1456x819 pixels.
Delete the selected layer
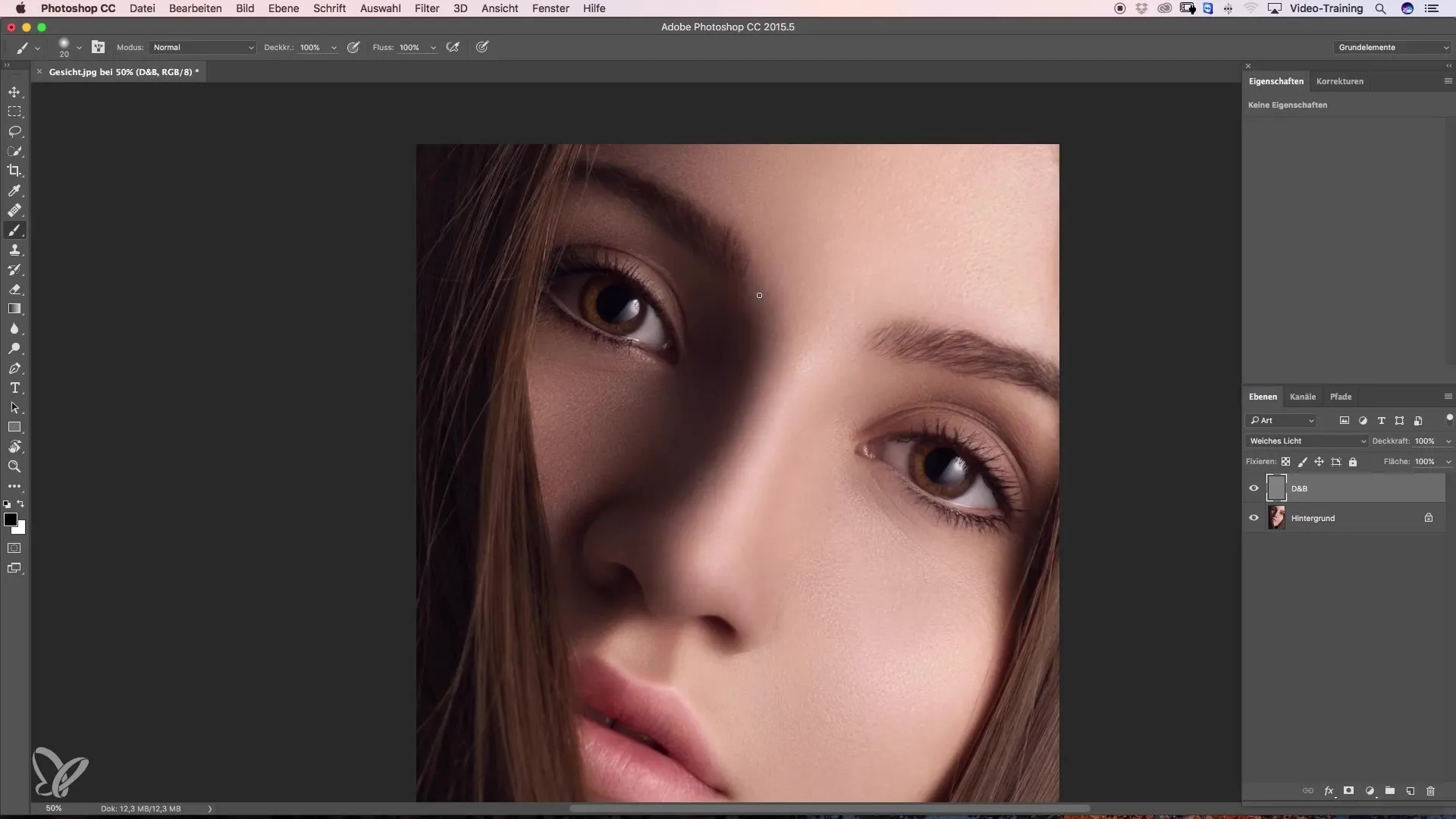pyautogui.click(x=1431, y=790)
